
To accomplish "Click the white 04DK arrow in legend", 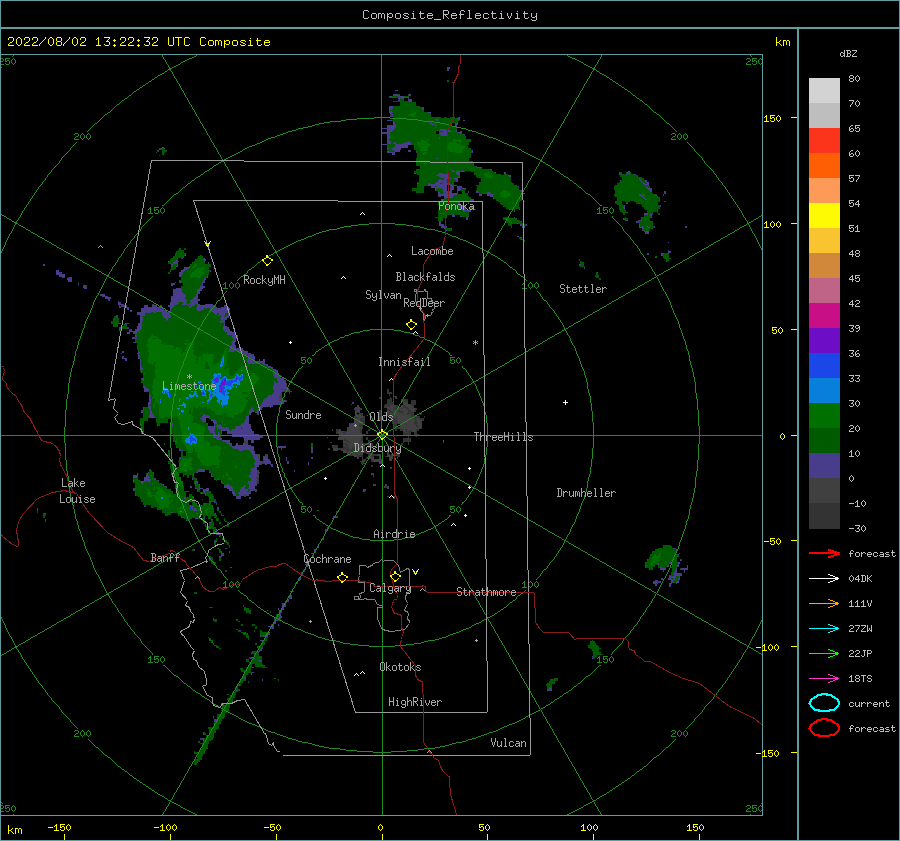I will tap(824, 579).
